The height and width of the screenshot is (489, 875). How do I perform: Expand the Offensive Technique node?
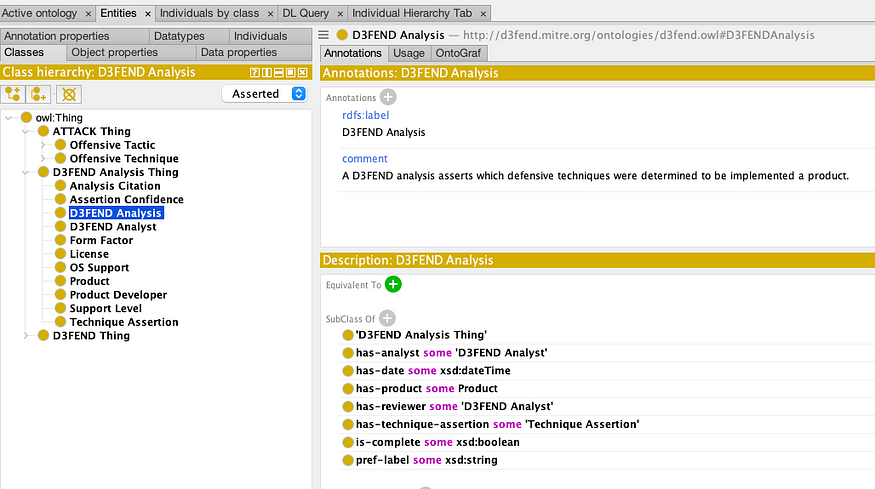pos(42,159)
